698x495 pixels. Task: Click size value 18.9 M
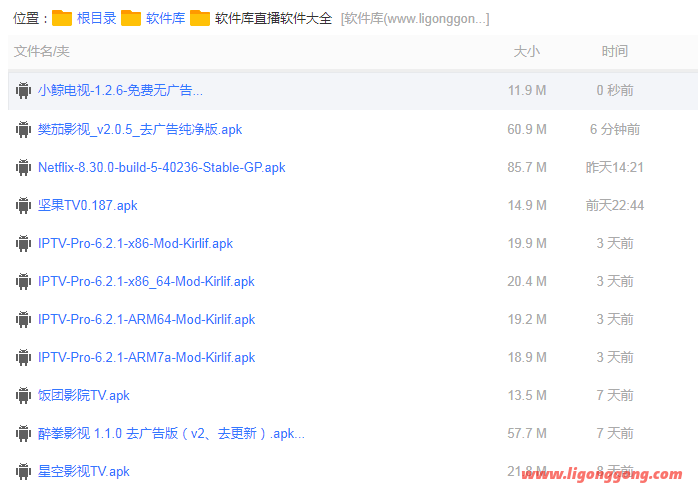point(527,357)
